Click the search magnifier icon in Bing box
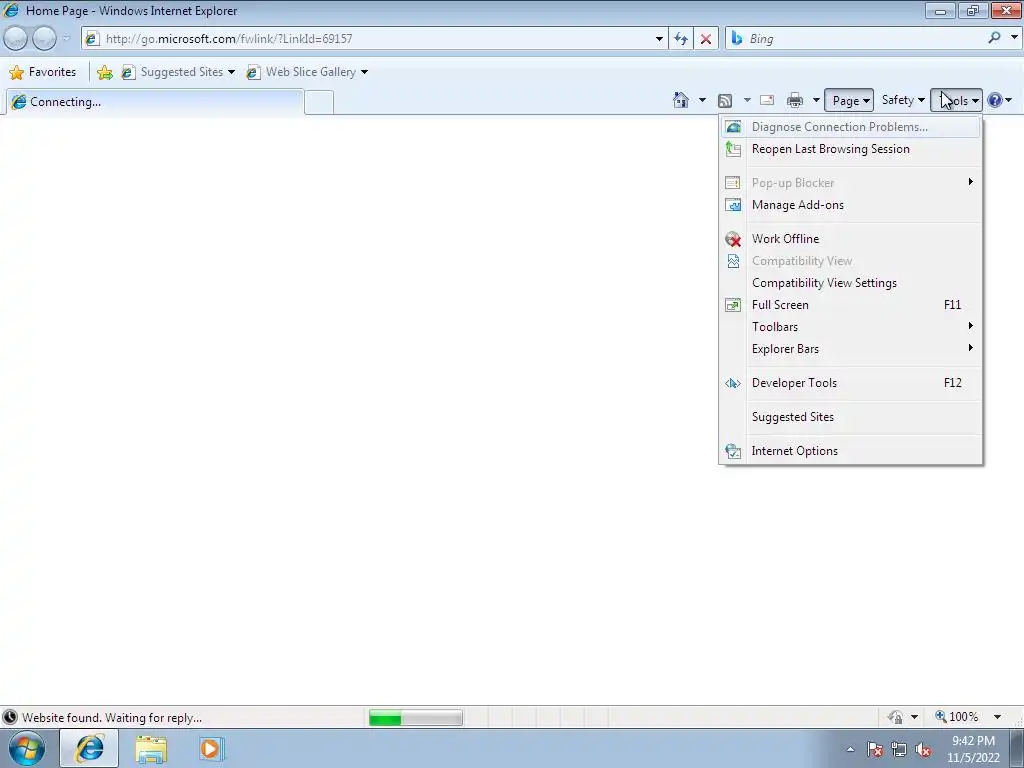1024x768 pixels. click(995, 38)
